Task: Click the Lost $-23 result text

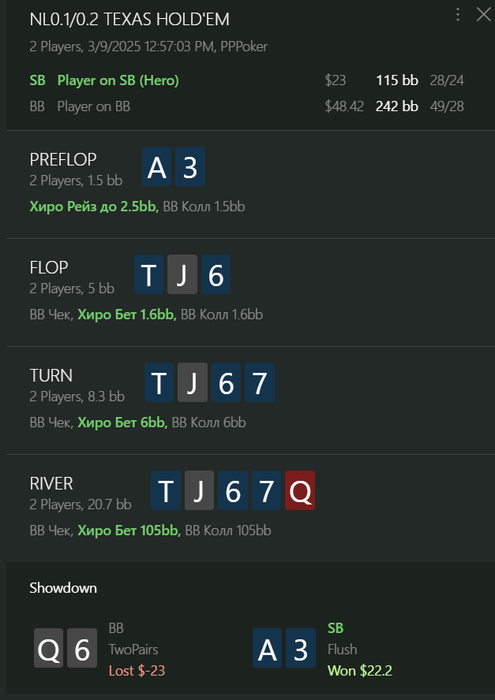Action: tap(137, 671)
